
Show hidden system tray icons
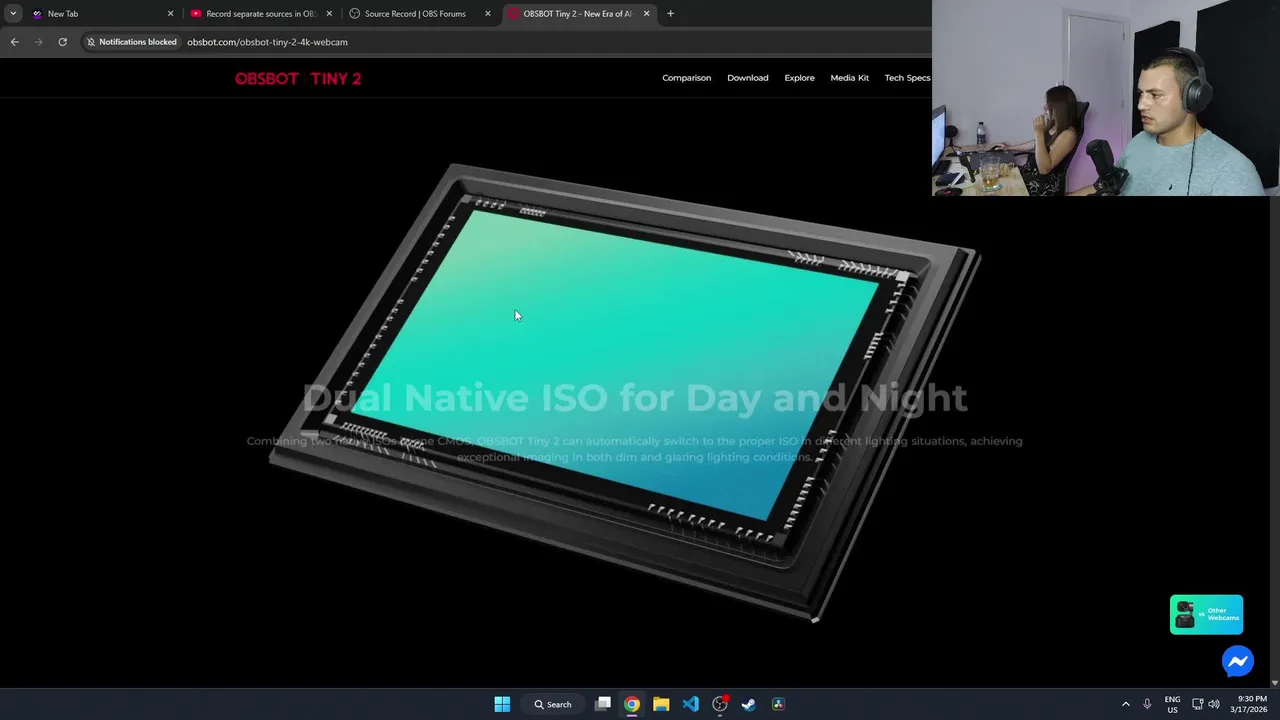(1125, 704)
